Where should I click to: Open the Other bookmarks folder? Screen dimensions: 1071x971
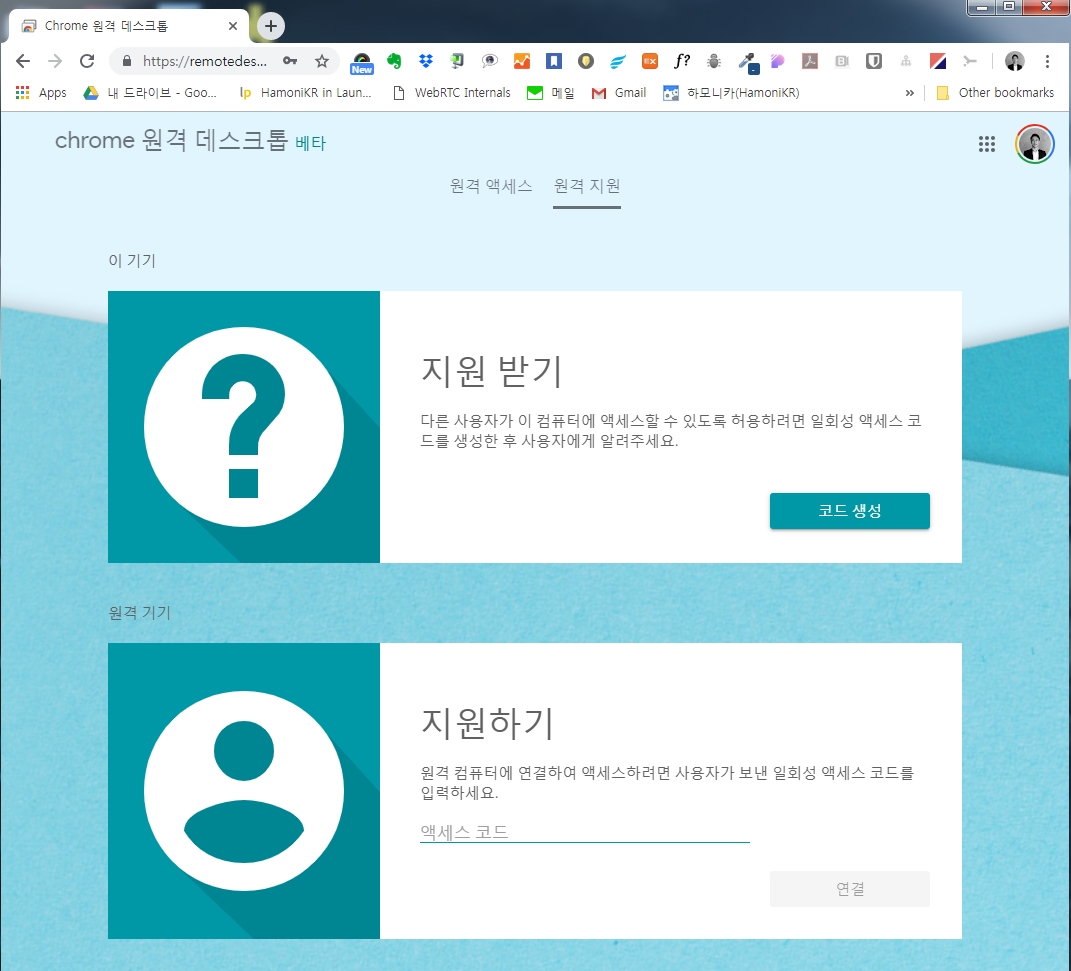coord(995,93)
